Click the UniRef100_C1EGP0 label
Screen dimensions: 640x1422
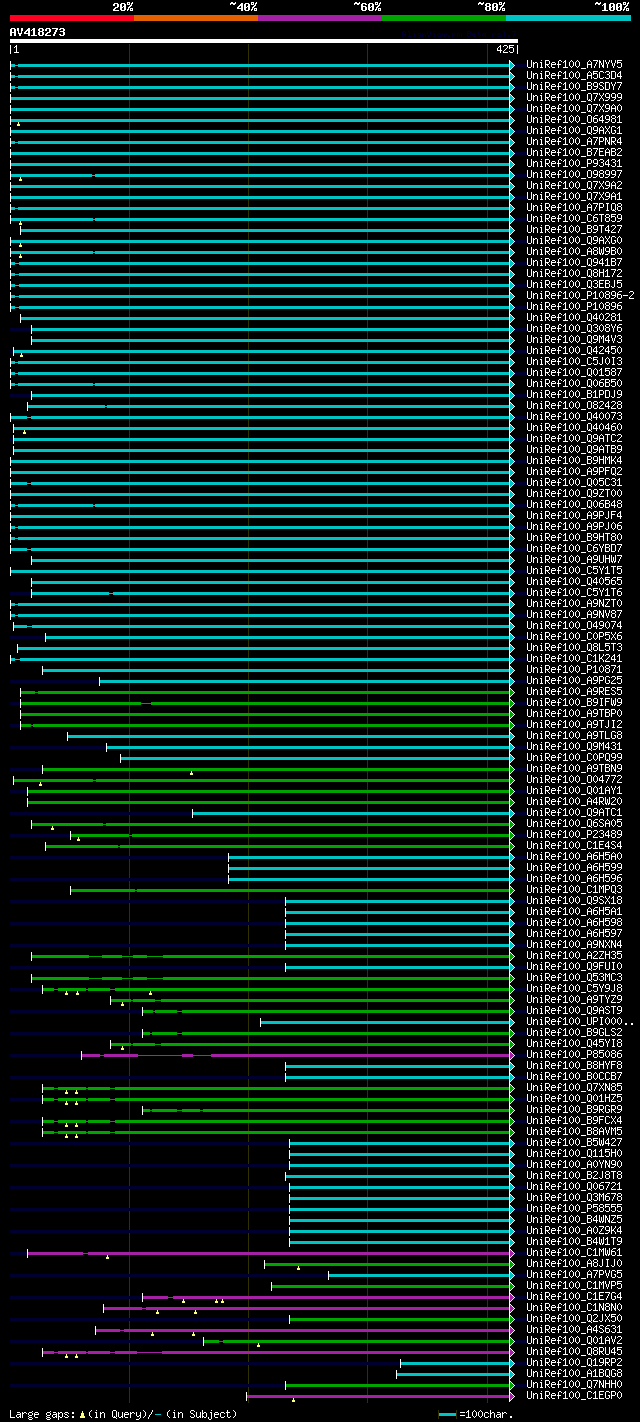pos(574,1395)
